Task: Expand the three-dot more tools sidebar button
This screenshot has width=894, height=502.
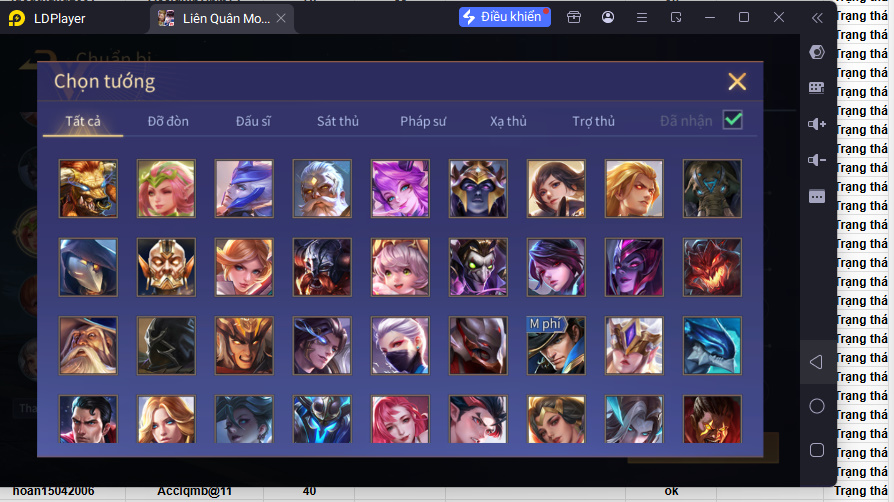Action: click(816, 196)
